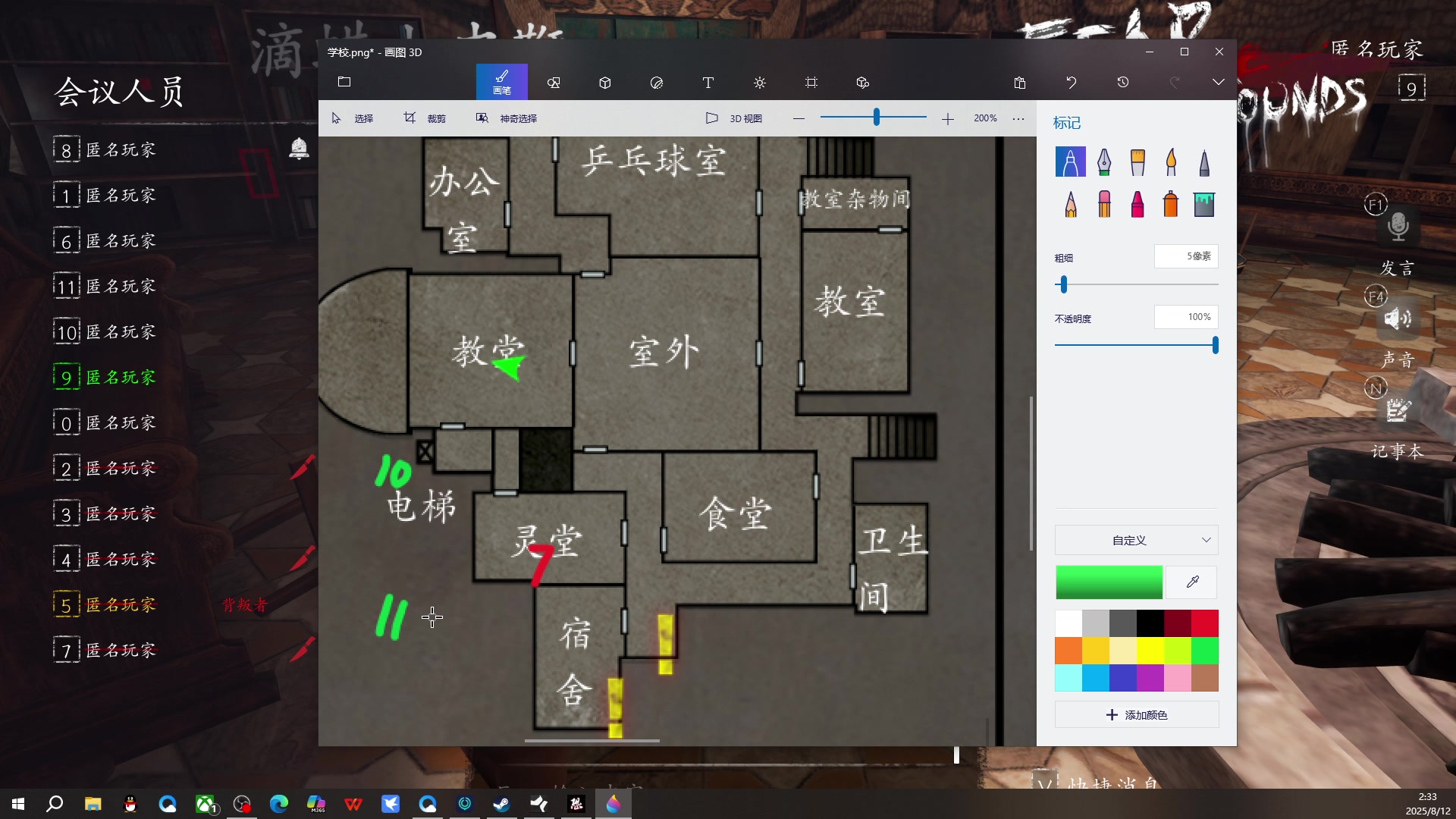Open the 自定义 material dropdown
Viewport: 1456px width, 819px height.
tap(1137, 540)
